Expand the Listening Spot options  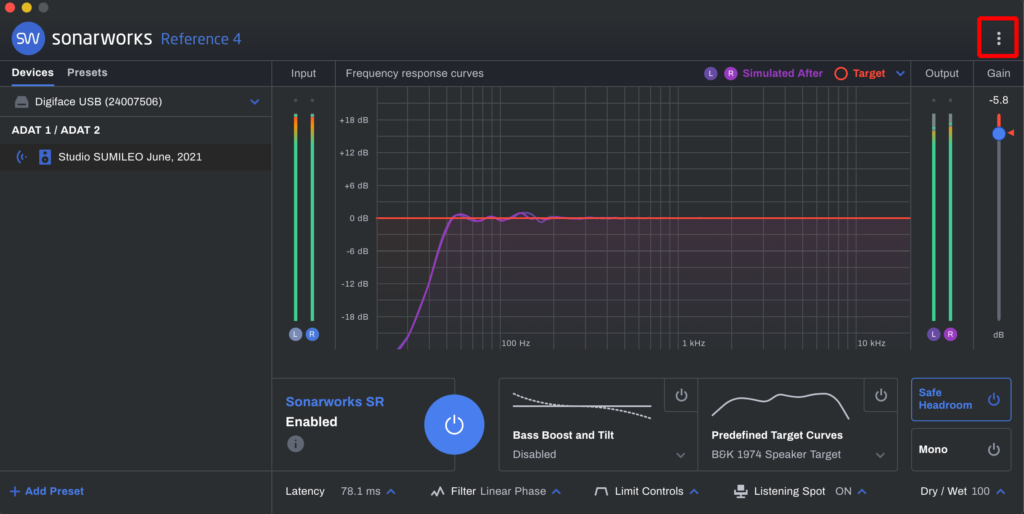click(862, 491)
